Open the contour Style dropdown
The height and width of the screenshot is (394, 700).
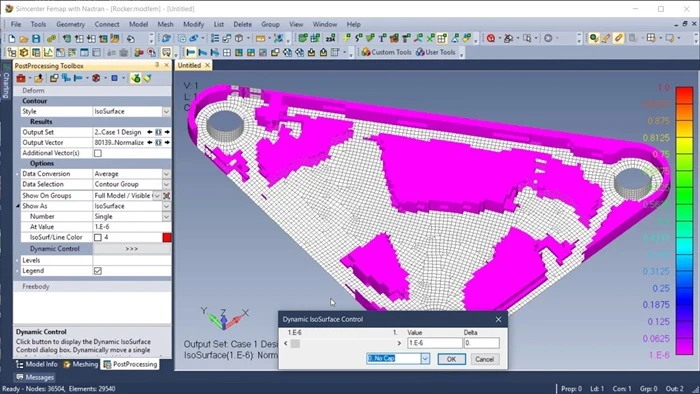tap(166, 112)
